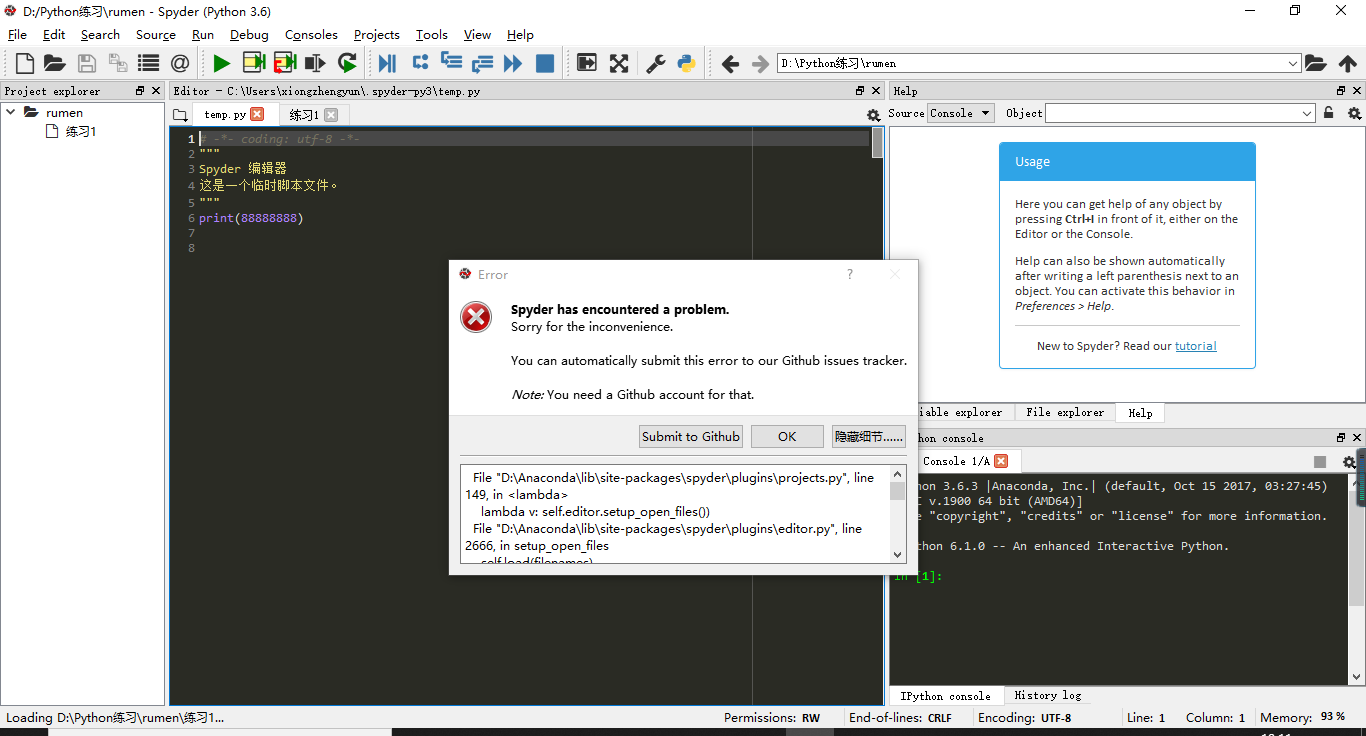Maximize the current pane

pos(586,62)
